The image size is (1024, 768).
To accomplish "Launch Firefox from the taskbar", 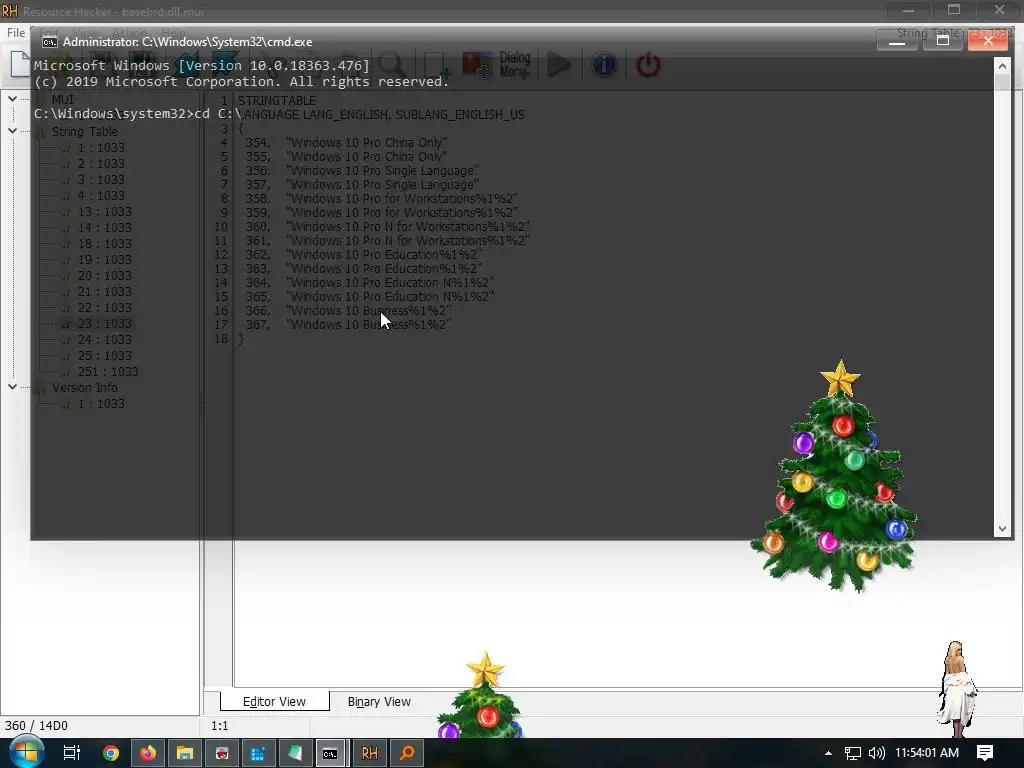I will coord(148,753).
